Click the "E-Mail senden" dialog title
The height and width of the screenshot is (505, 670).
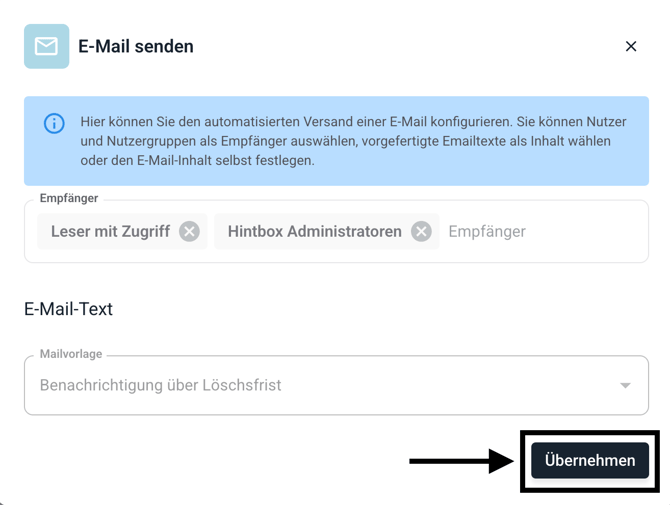[136, 46]
